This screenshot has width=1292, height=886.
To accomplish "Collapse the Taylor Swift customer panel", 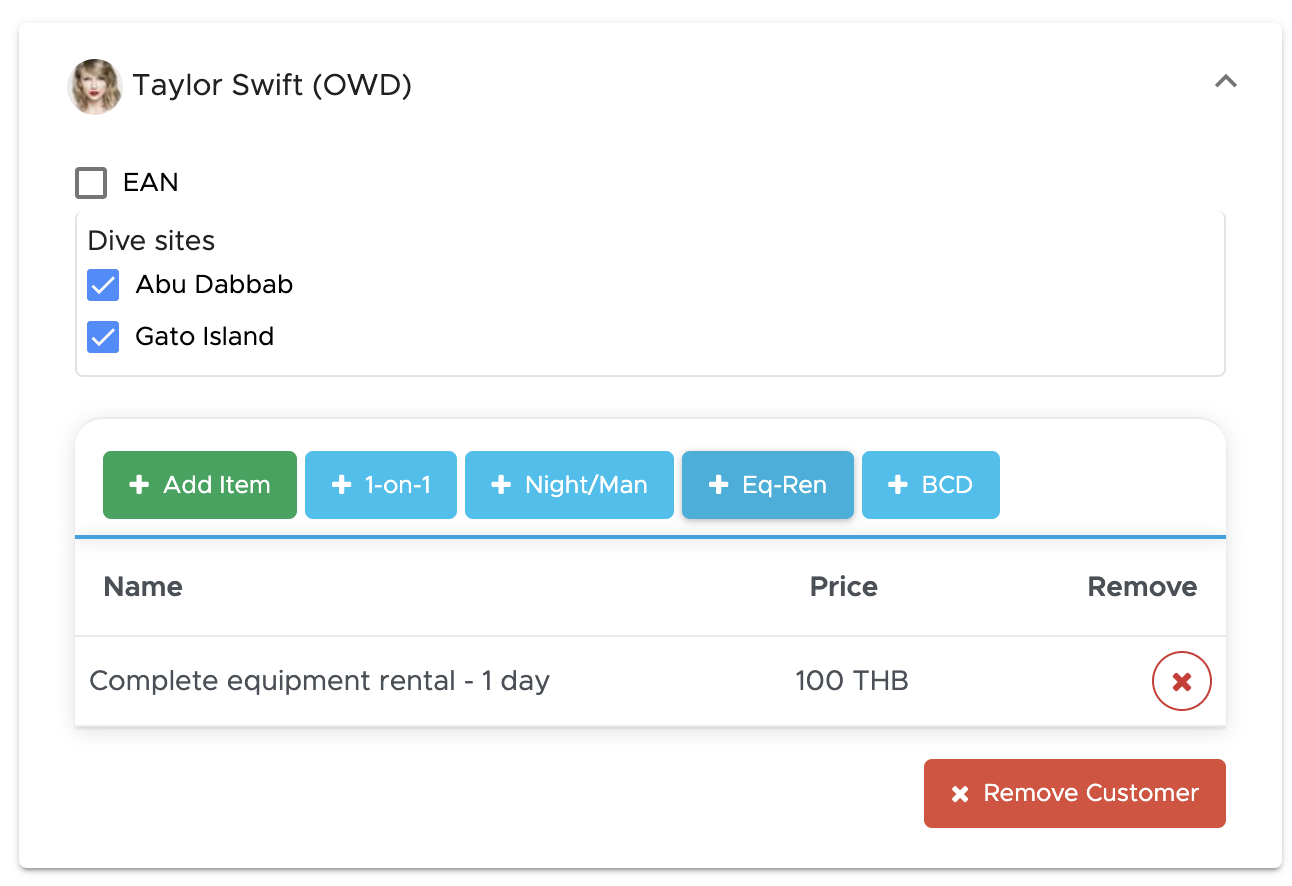I will click(x=1225, y=82).
